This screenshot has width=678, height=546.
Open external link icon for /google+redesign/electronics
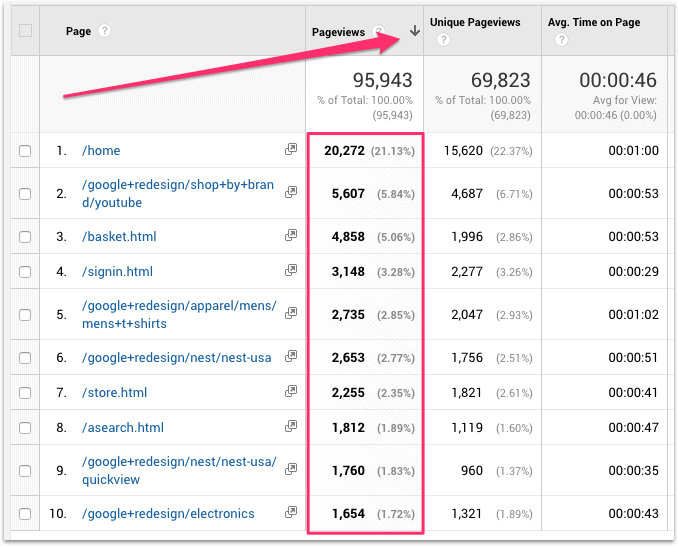tap(291, 513)
